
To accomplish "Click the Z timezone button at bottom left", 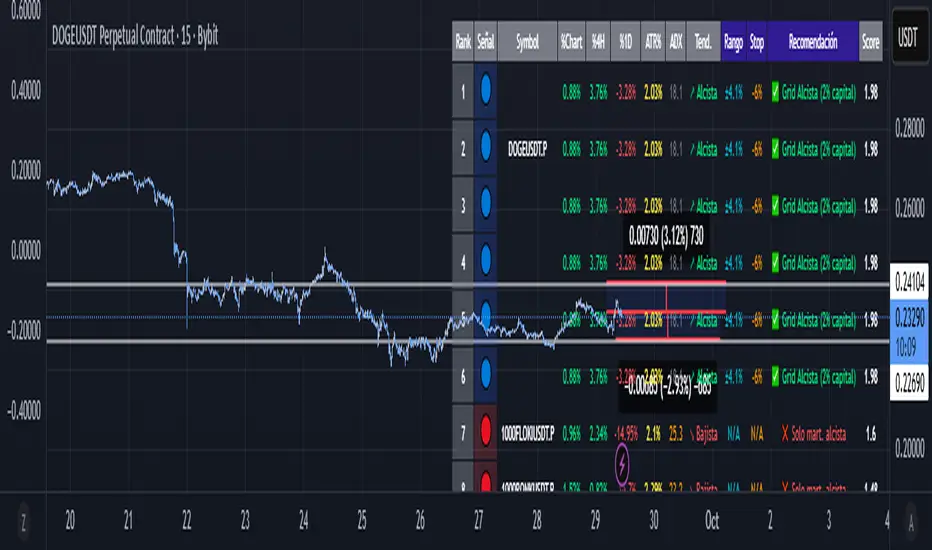I will [24, 520].
